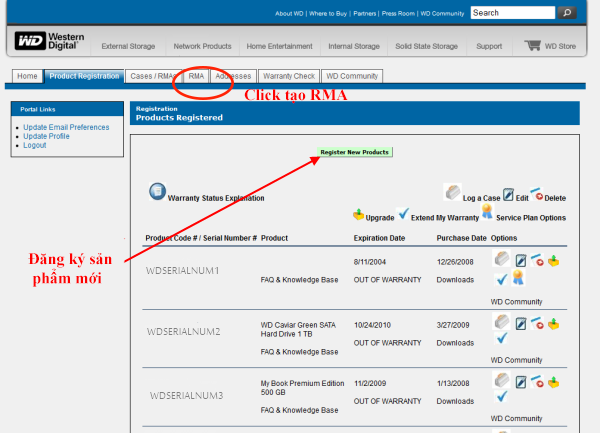This screenshot has height=433, width=600.
Task: Open WD Community link for WDSERIALNUM3
Action: click(517, 418)
